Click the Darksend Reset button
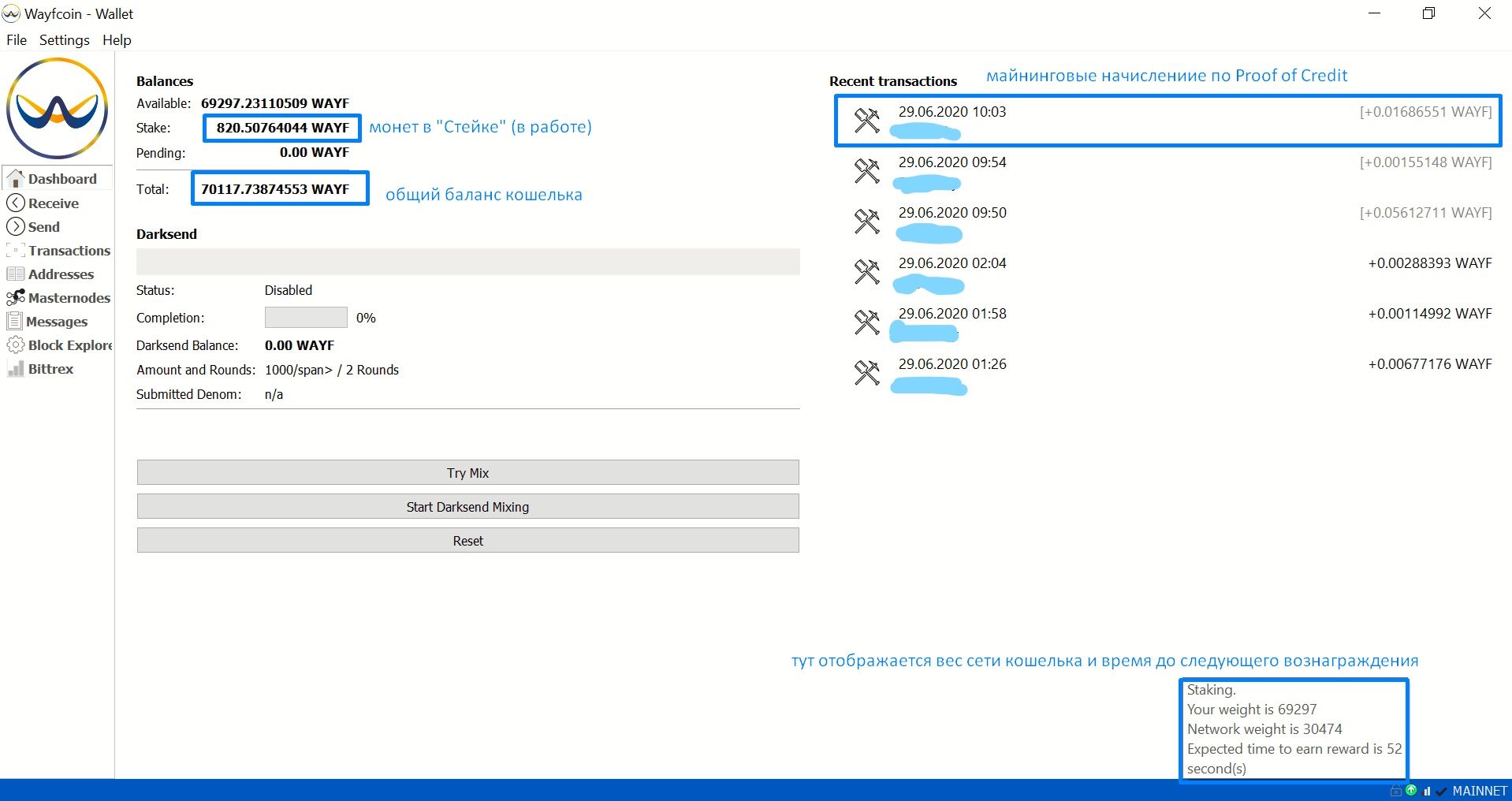The image size is (1512, 801). [468, 541]
